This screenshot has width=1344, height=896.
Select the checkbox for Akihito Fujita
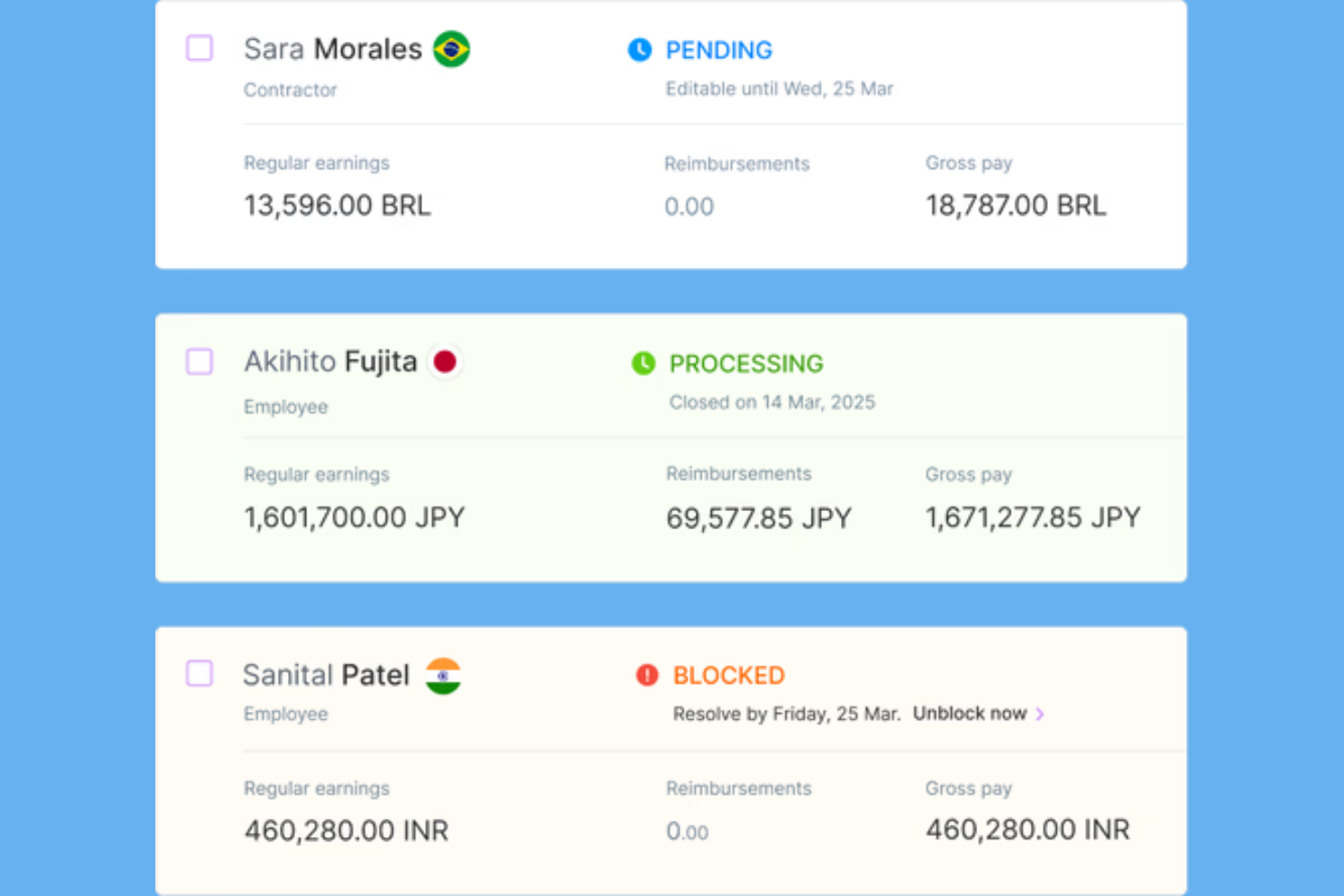coord(199,361)
